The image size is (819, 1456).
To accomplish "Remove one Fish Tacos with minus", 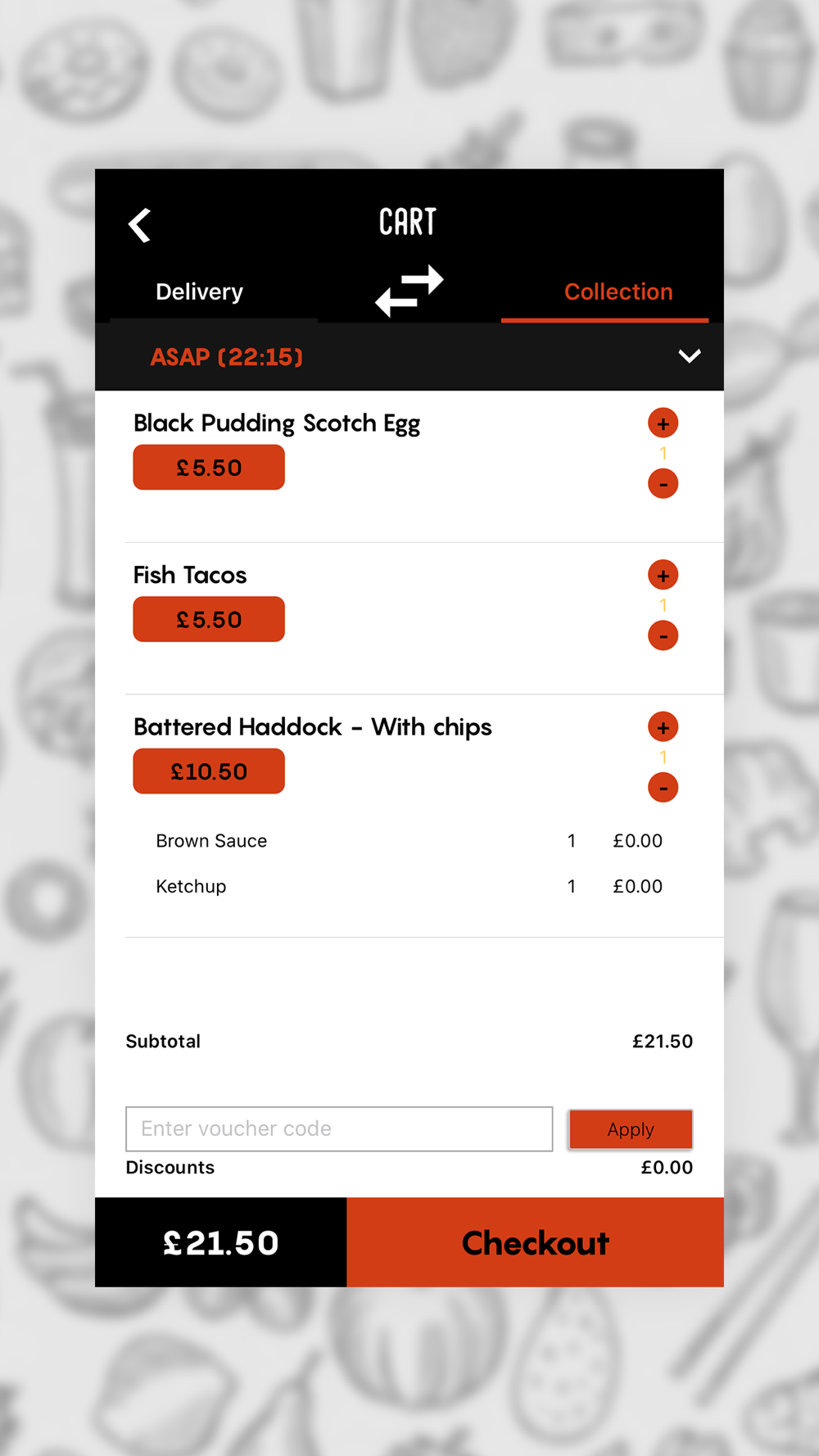I will [663, 635].
